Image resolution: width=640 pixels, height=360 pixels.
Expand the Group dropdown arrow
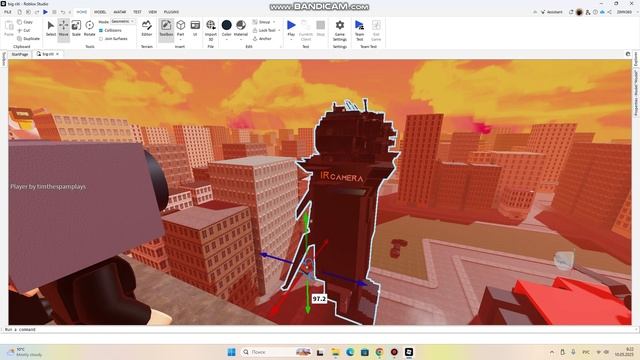point(274,22)
